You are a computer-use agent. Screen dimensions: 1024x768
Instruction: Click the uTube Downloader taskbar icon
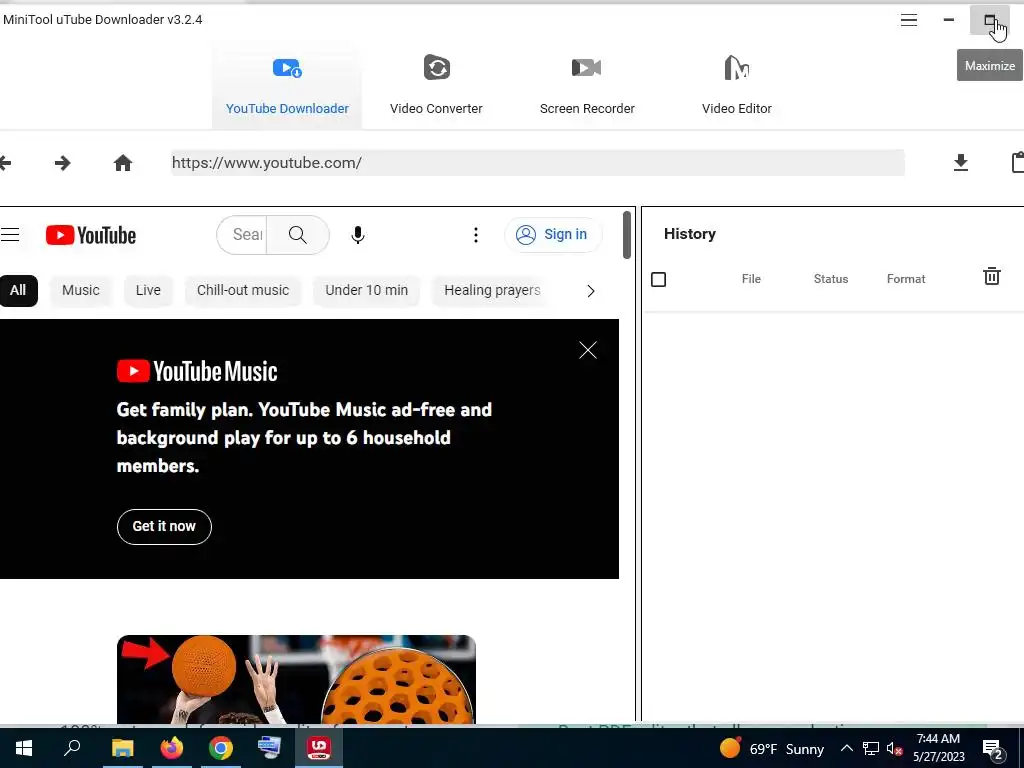tap(319, 748)
